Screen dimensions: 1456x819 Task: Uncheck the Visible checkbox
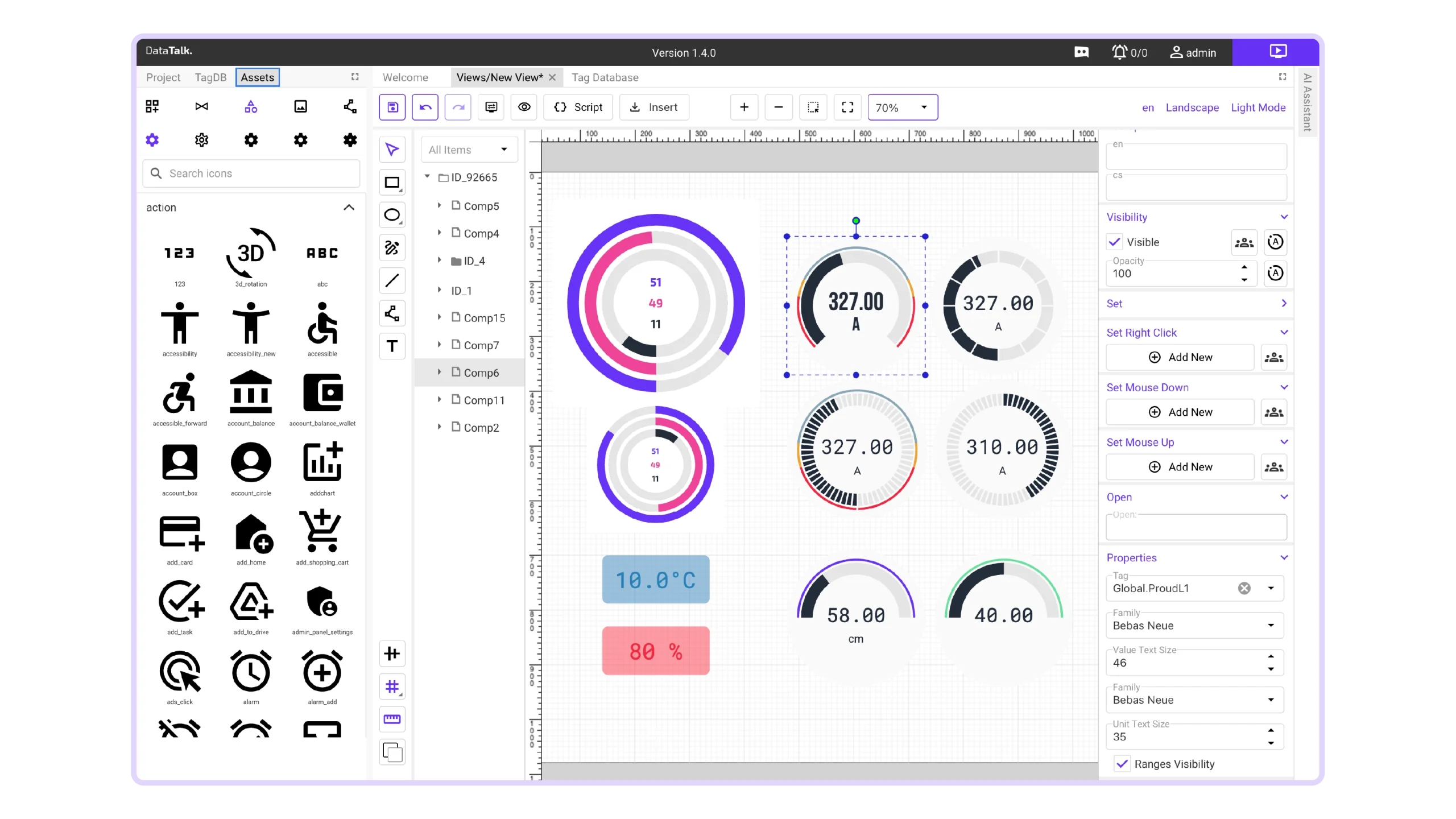[1115, 242]
